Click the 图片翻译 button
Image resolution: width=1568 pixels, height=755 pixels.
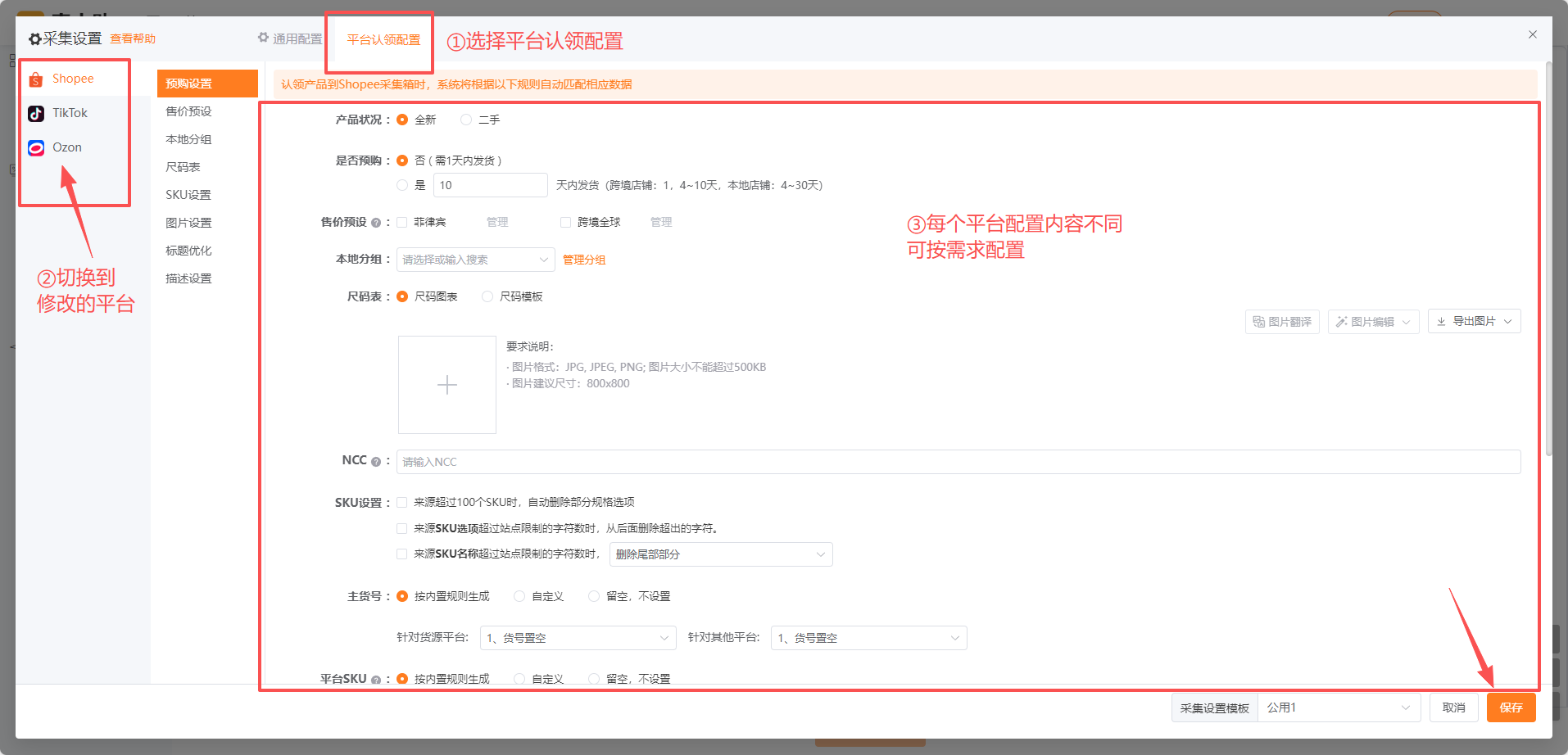point(1282,322)
